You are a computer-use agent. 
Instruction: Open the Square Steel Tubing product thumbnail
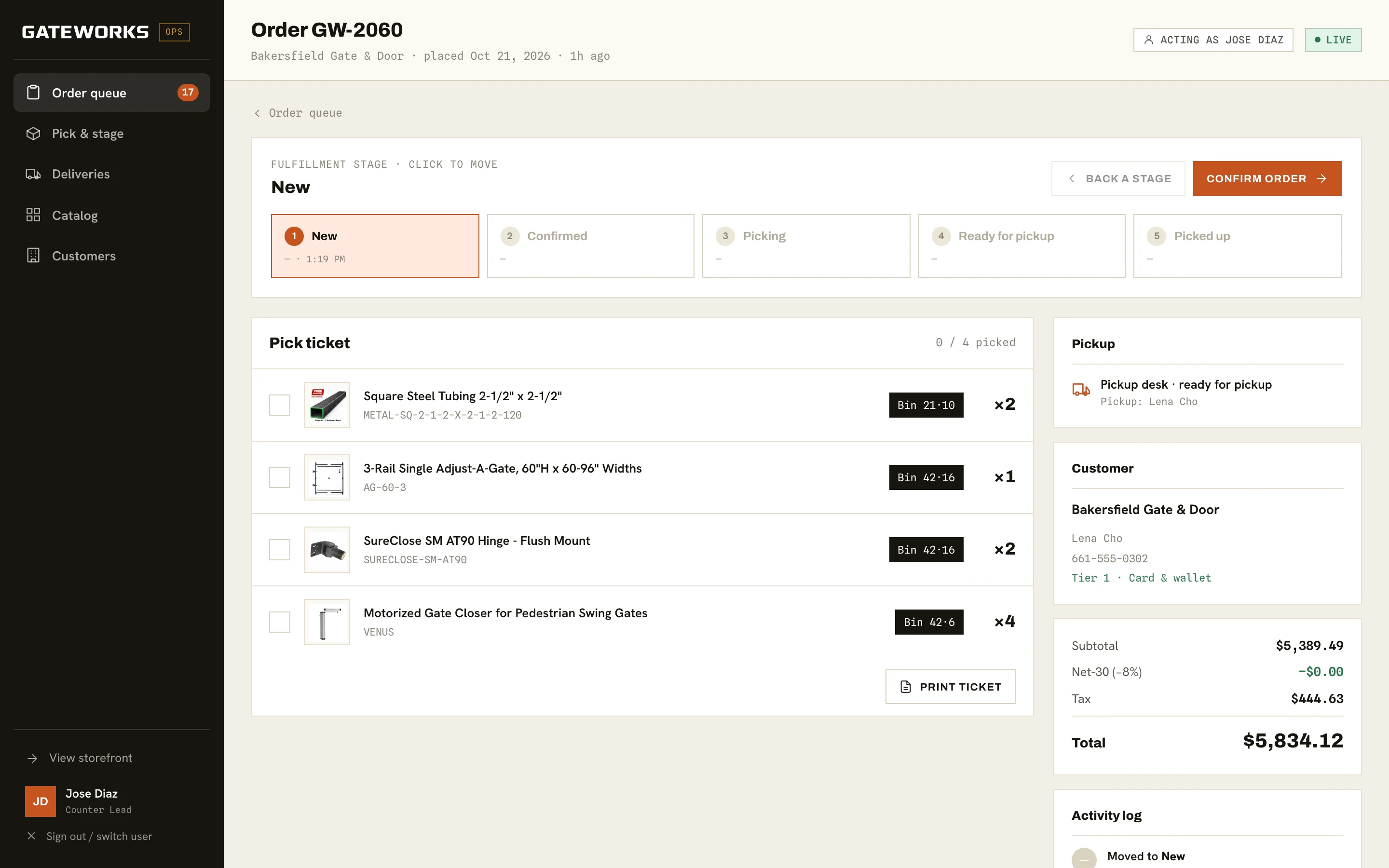pos(327,405)
